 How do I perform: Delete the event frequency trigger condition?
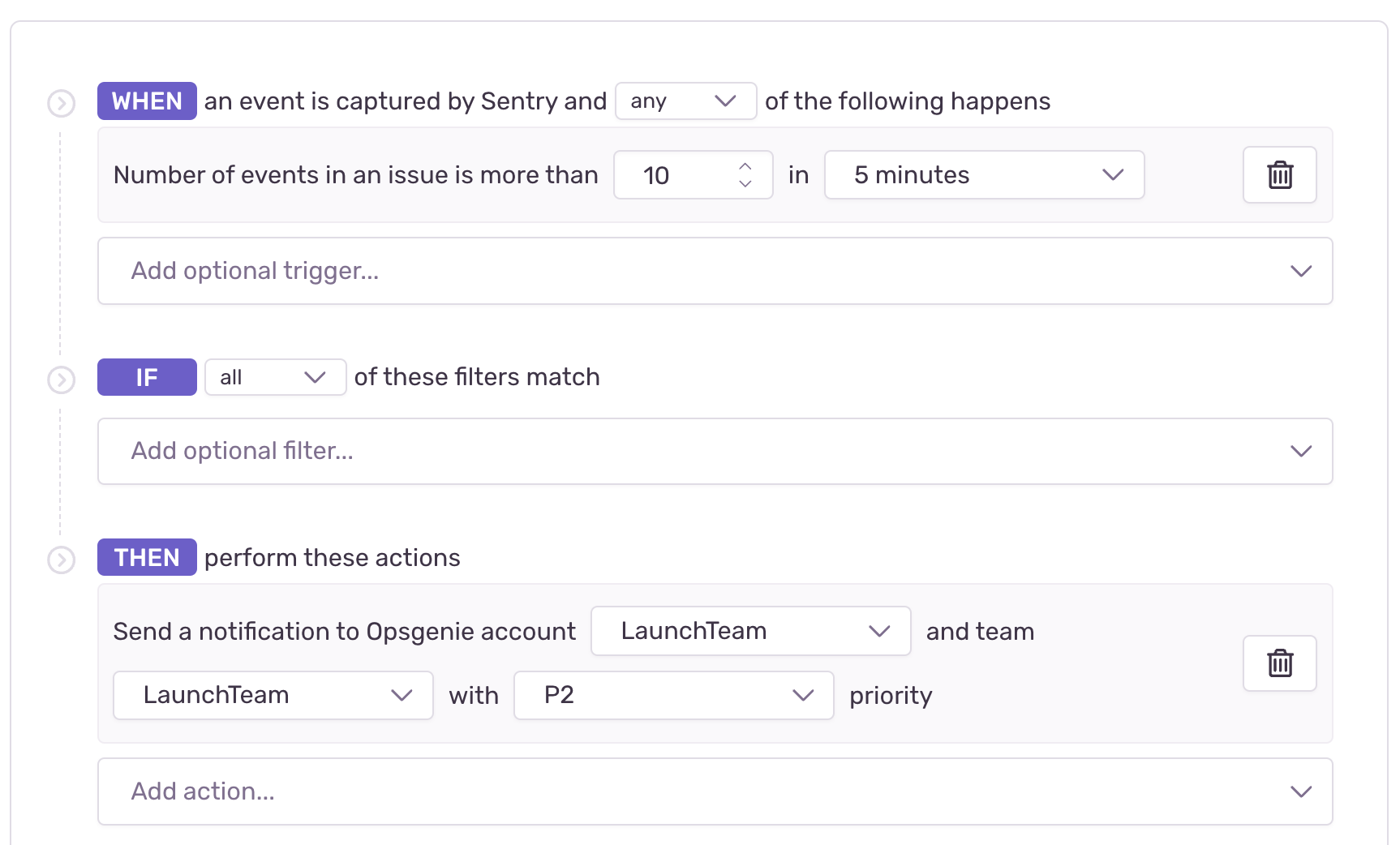[x=1279, y=174]
